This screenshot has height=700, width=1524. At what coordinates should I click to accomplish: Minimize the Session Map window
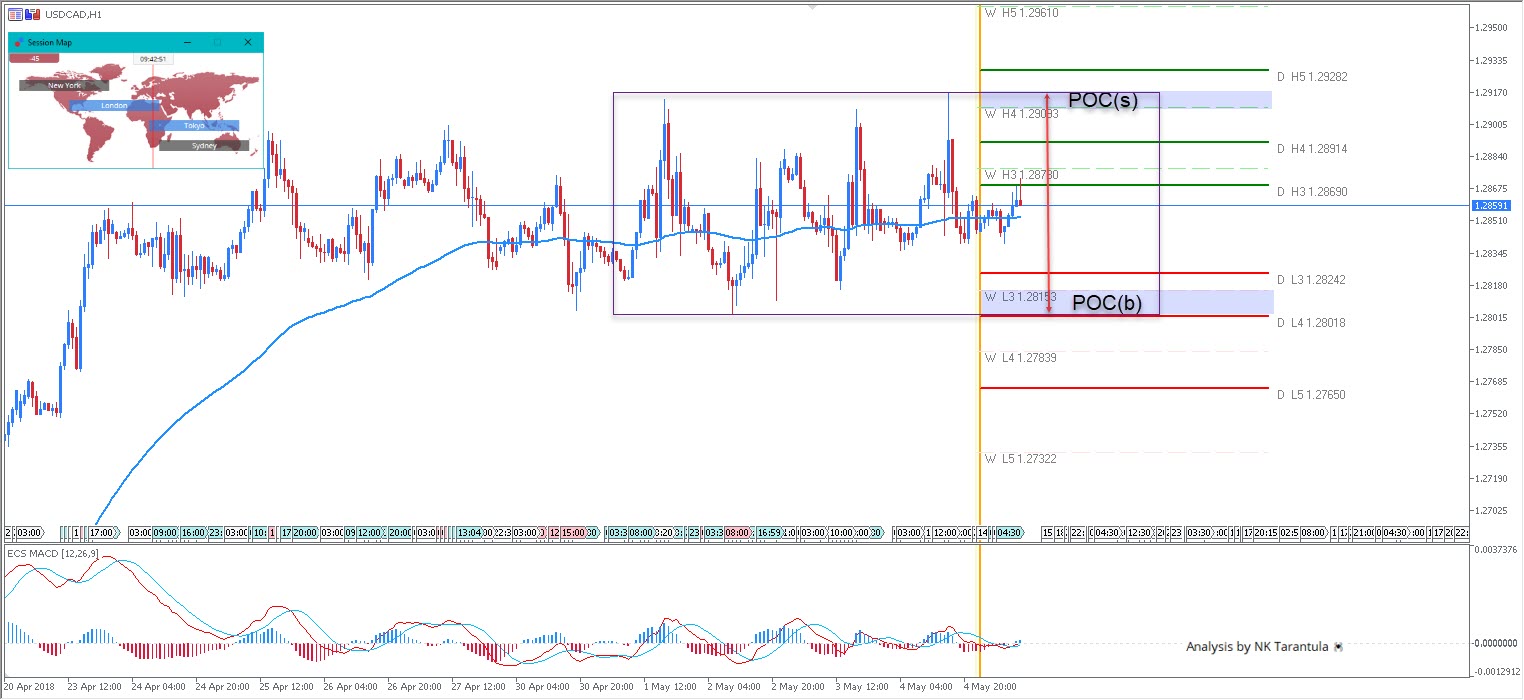pyautogui.click(x=186, y=43)
